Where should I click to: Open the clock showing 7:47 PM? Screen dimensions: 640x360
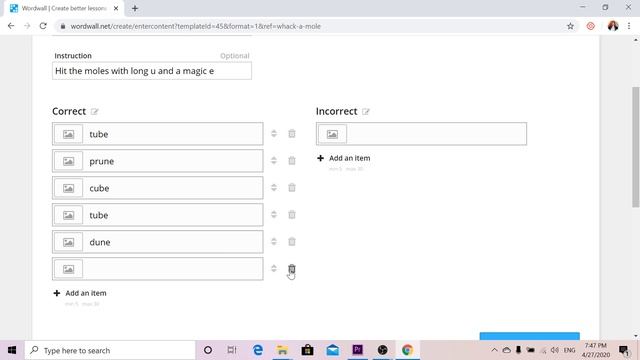[x=596, y=350]
